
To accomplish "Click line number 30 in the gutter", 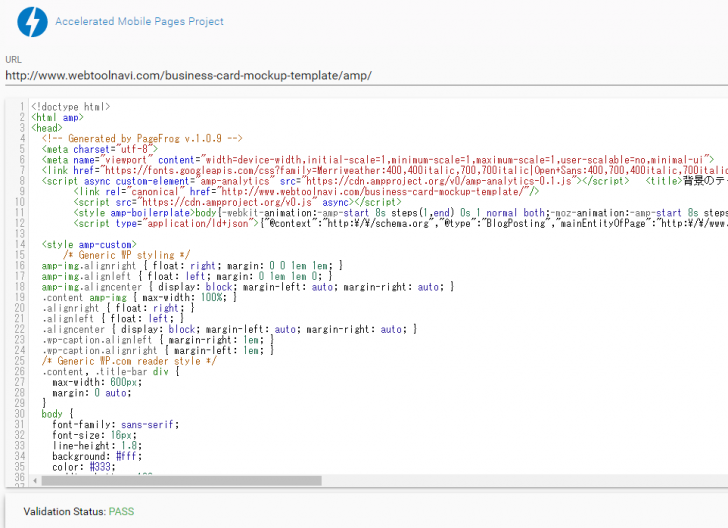I will tap(20, 414).
